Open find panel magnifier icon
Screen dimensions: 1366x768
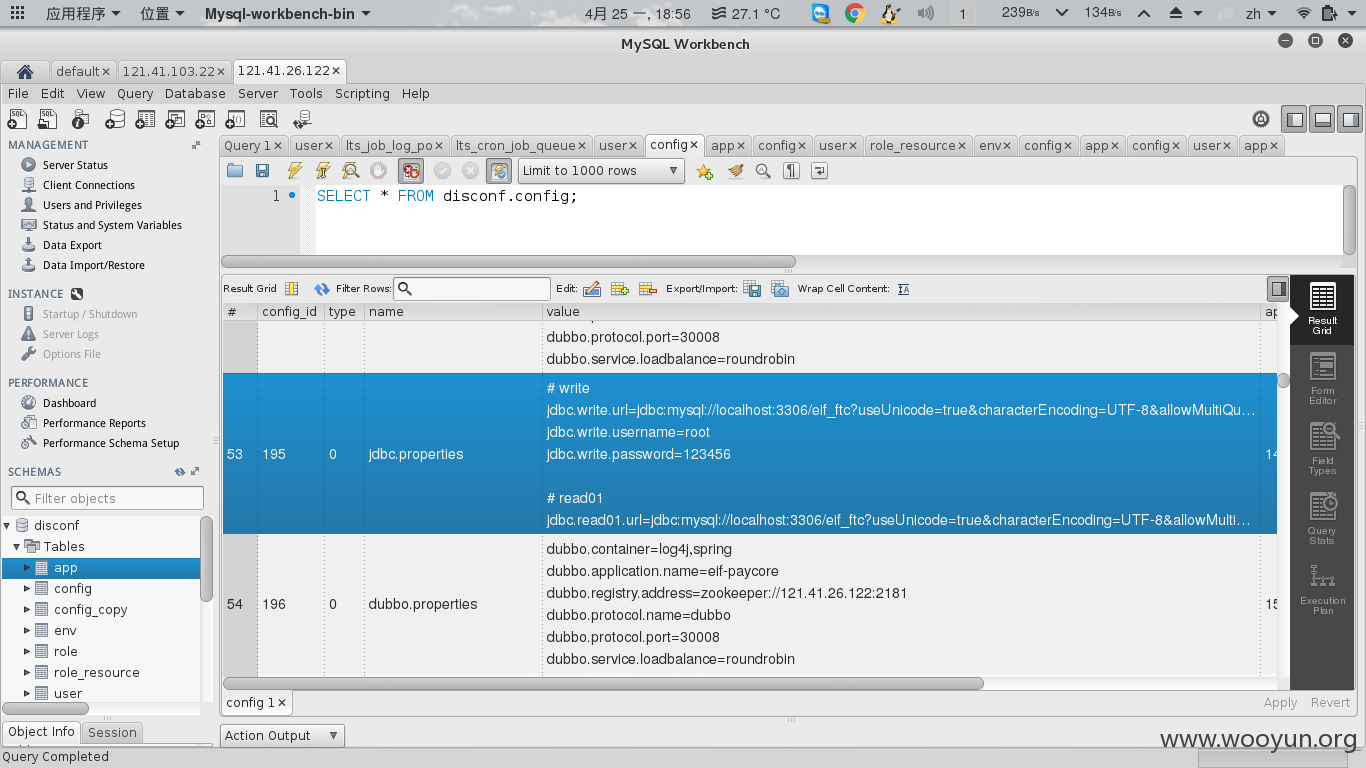[x=763, y=171]
